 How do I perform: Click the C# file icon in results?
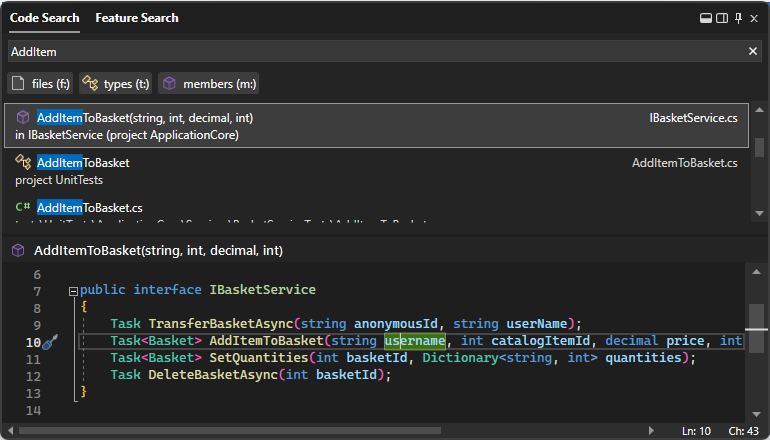pyautogui.click(x=23, y=207)
